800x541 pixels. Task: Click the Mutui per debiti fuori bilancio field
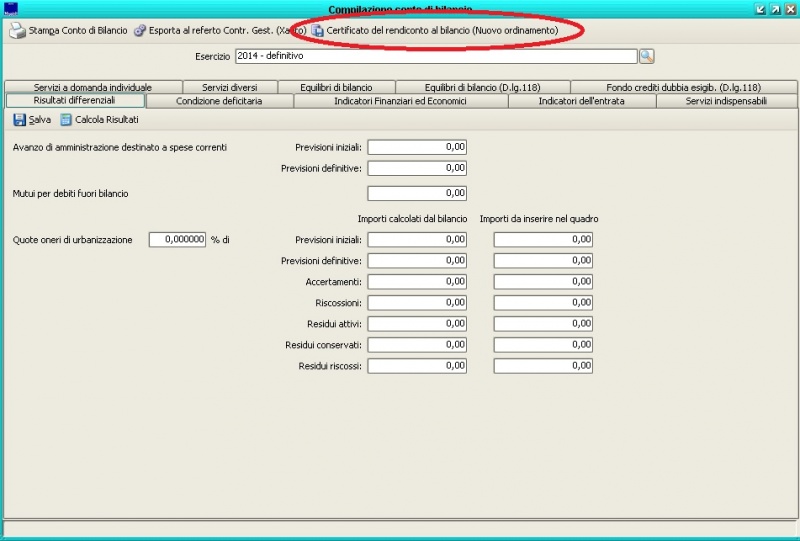(417, 193)
